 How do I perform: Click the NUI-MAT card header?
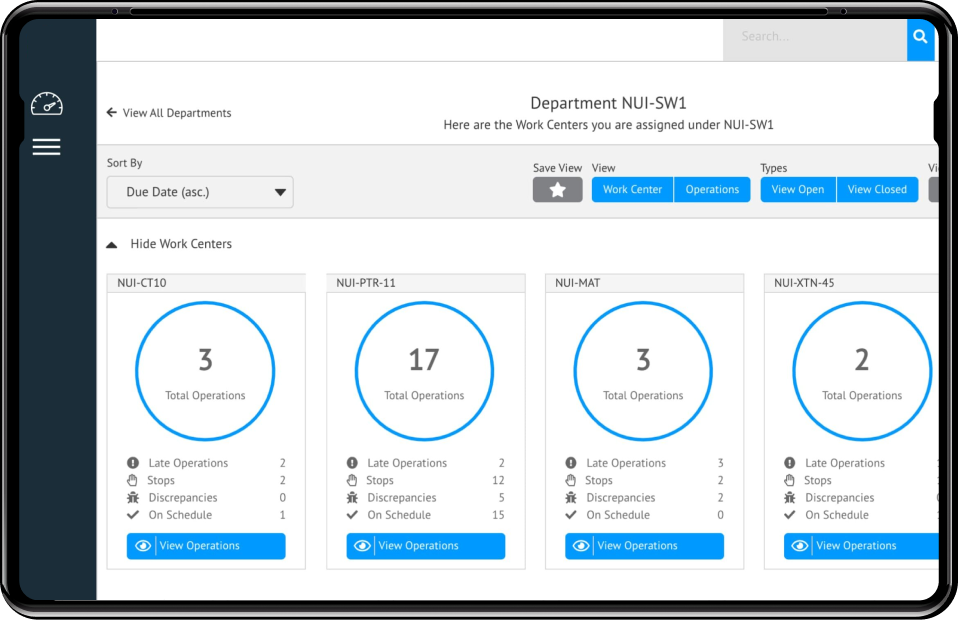(644, 283)
